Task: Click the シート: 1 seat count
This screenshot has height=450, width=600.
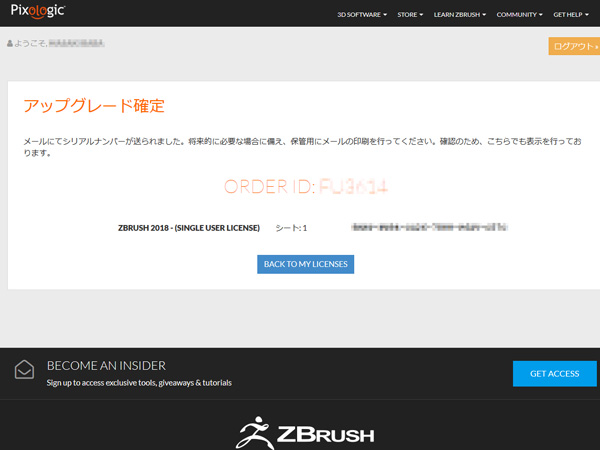Action: [291, 228]
